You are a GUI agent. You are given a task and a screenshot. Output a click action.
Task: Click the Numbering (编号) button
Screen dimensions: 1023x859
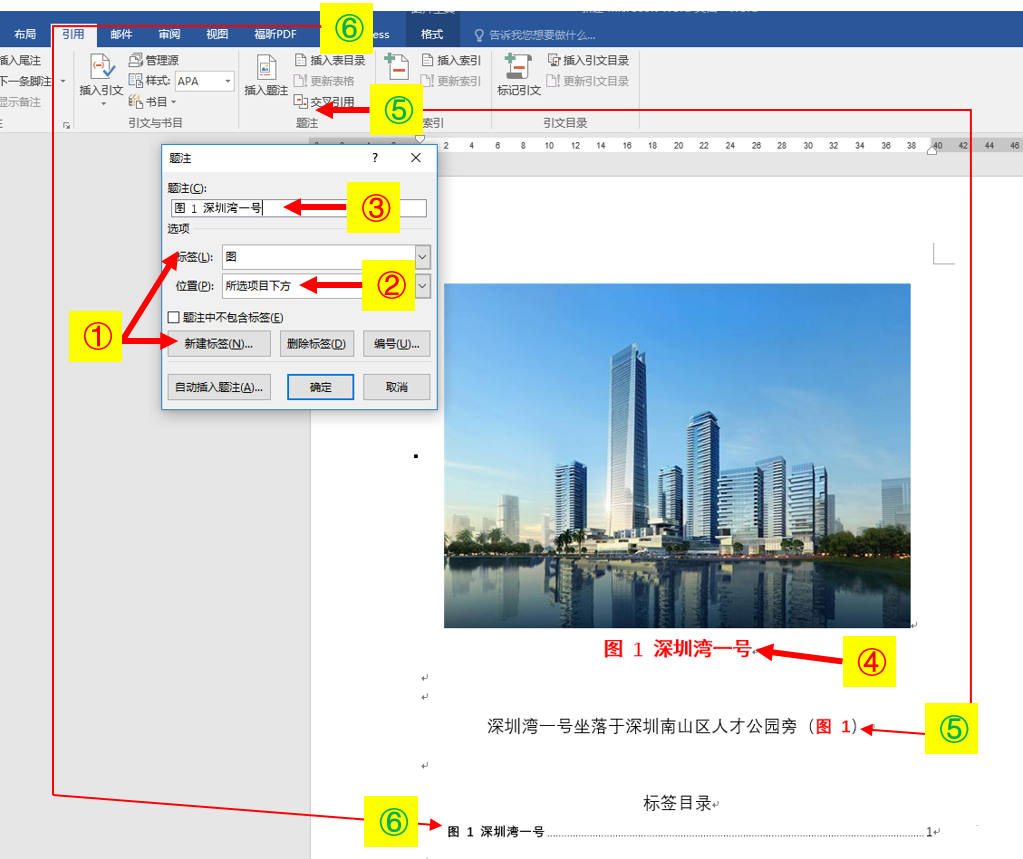pos(397,344)
